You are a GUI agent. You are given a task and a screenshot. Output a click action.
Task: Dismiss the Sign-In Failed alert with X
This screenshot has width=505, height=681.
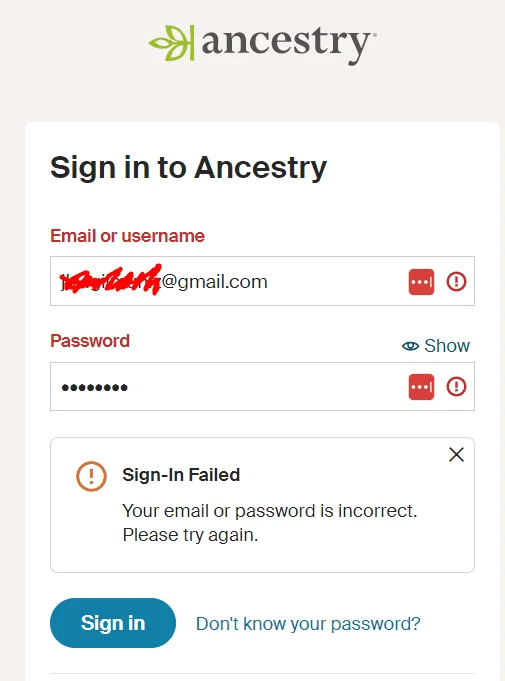(456, 455)
